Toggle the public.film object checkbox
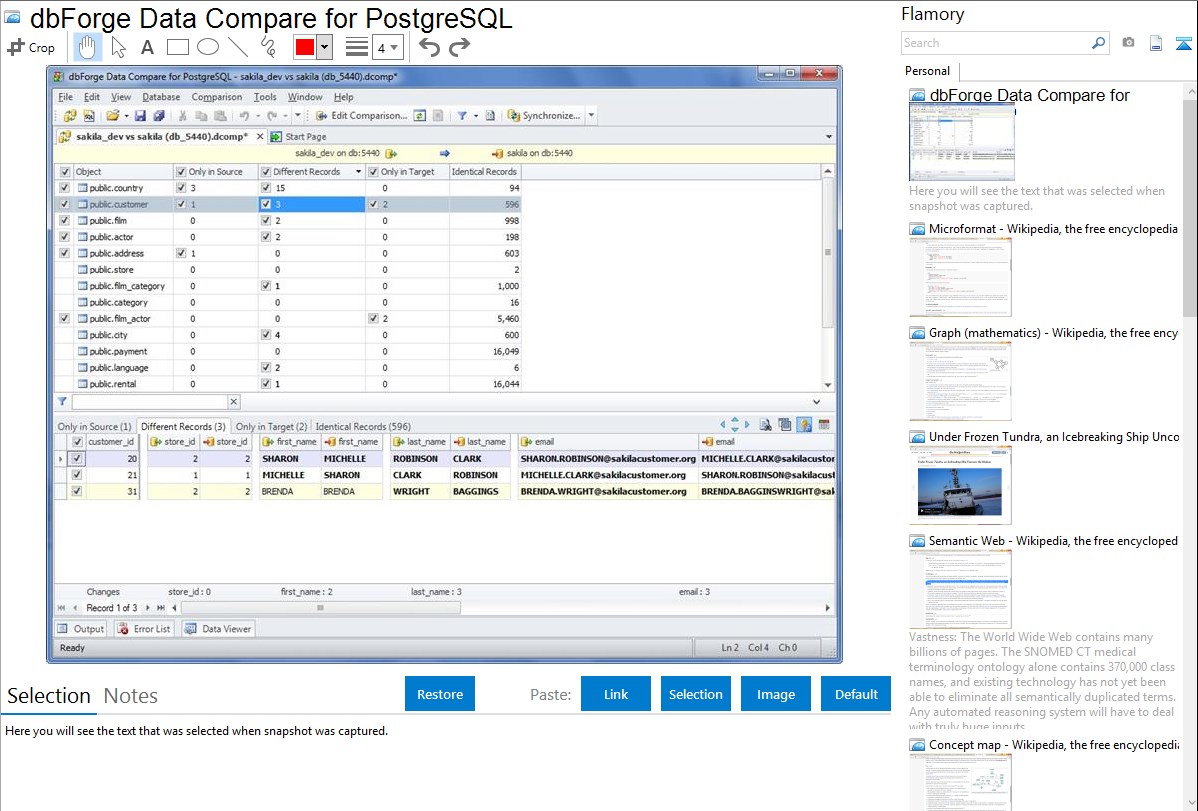This screenshot has width=1198, height=811. [64, 221]
